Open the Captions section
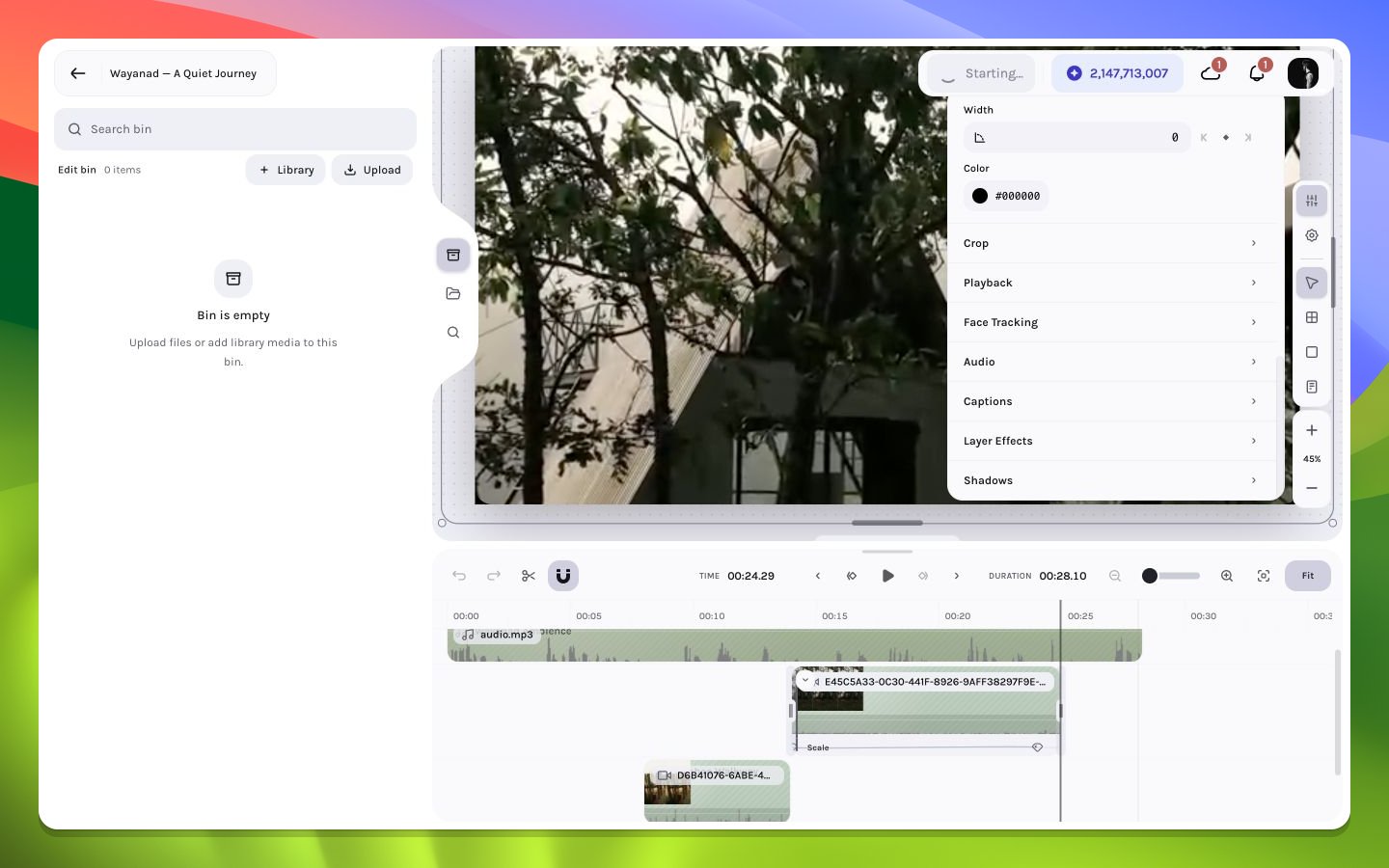1389x868 pixels. (x=1111, y=401)
